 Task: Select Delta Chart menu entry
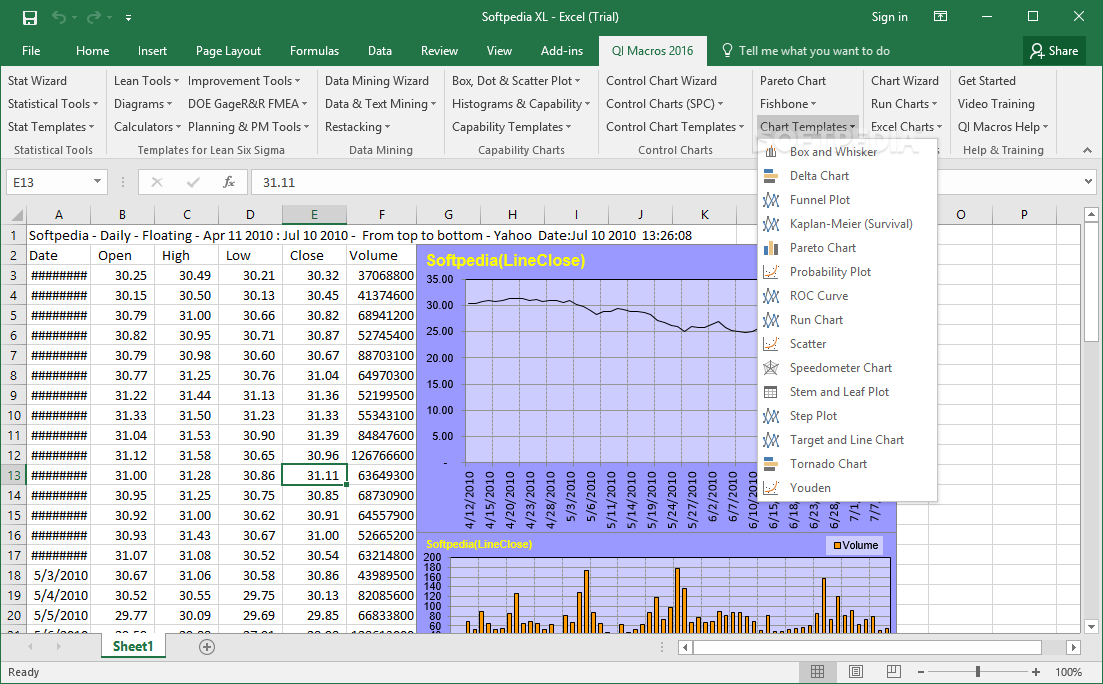[x=847, y=176]
